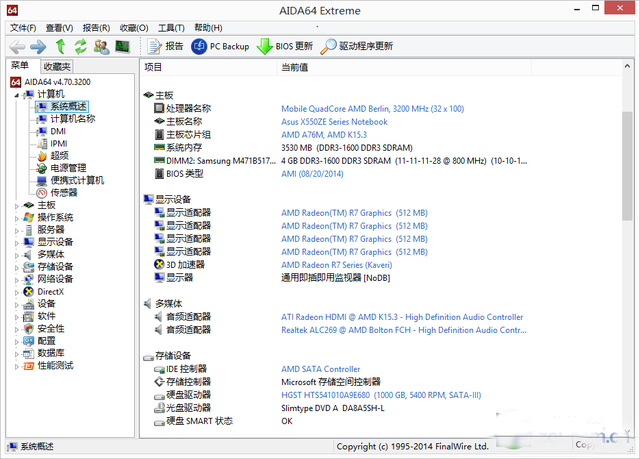Click the 设备 tree icon
The width and height of the screenshot is (640, 459).
coord(29,304)
